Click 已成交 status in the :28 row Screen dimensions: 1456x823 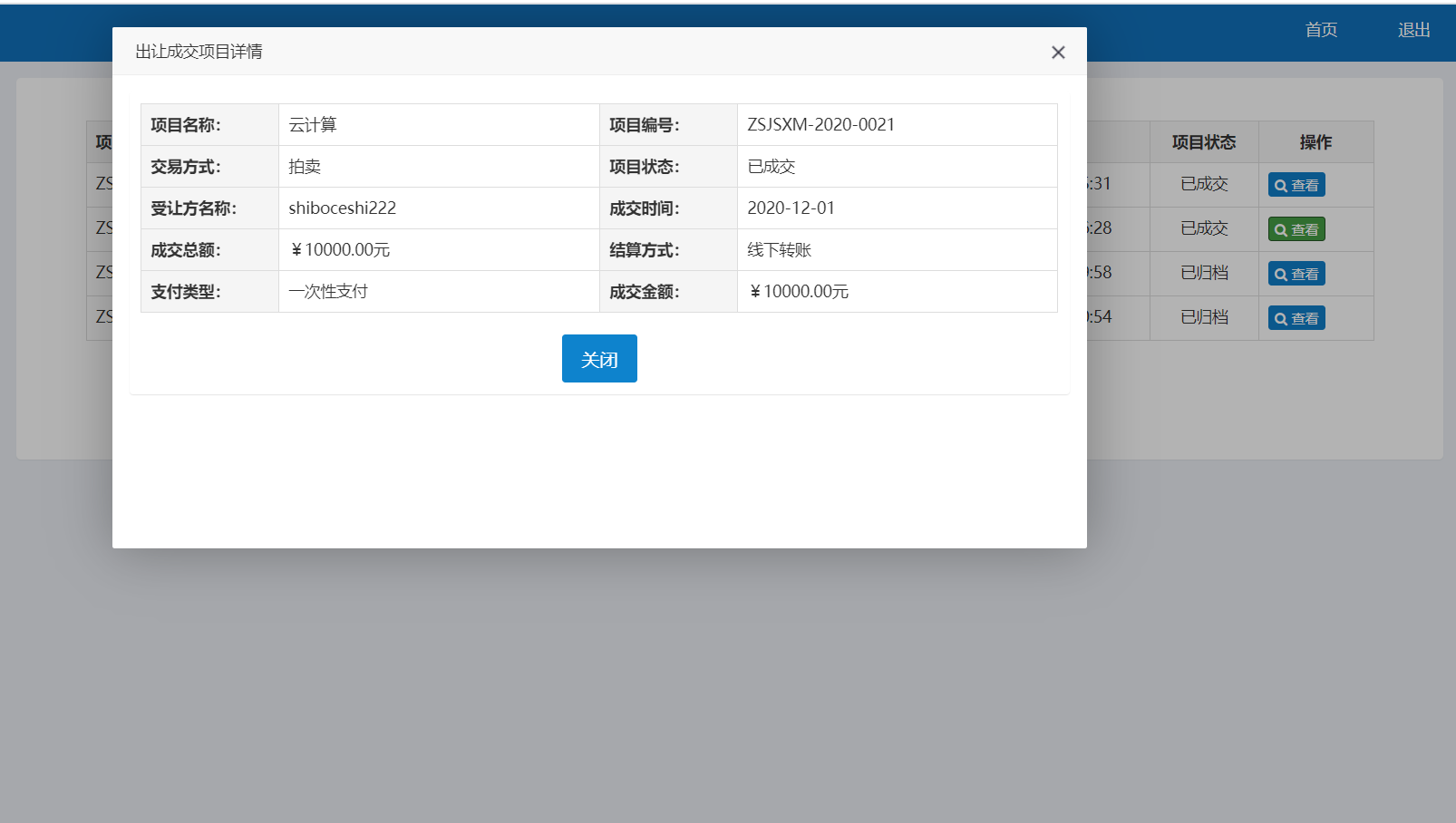1204,228
